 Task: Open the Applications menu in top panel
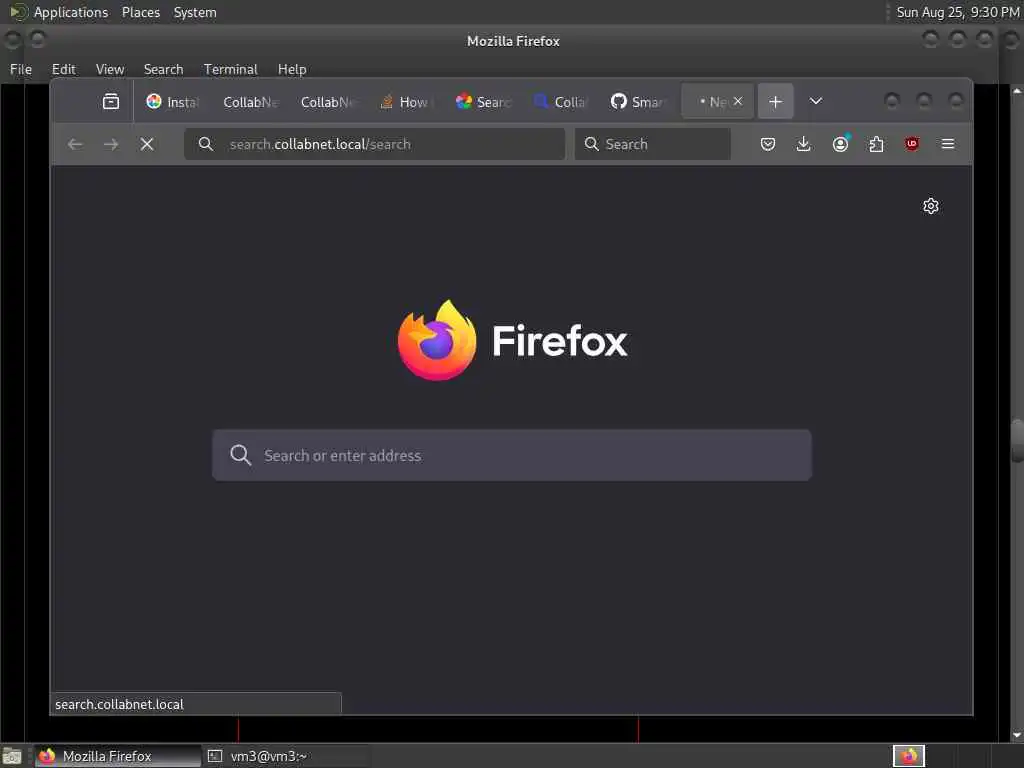[71, 12]
